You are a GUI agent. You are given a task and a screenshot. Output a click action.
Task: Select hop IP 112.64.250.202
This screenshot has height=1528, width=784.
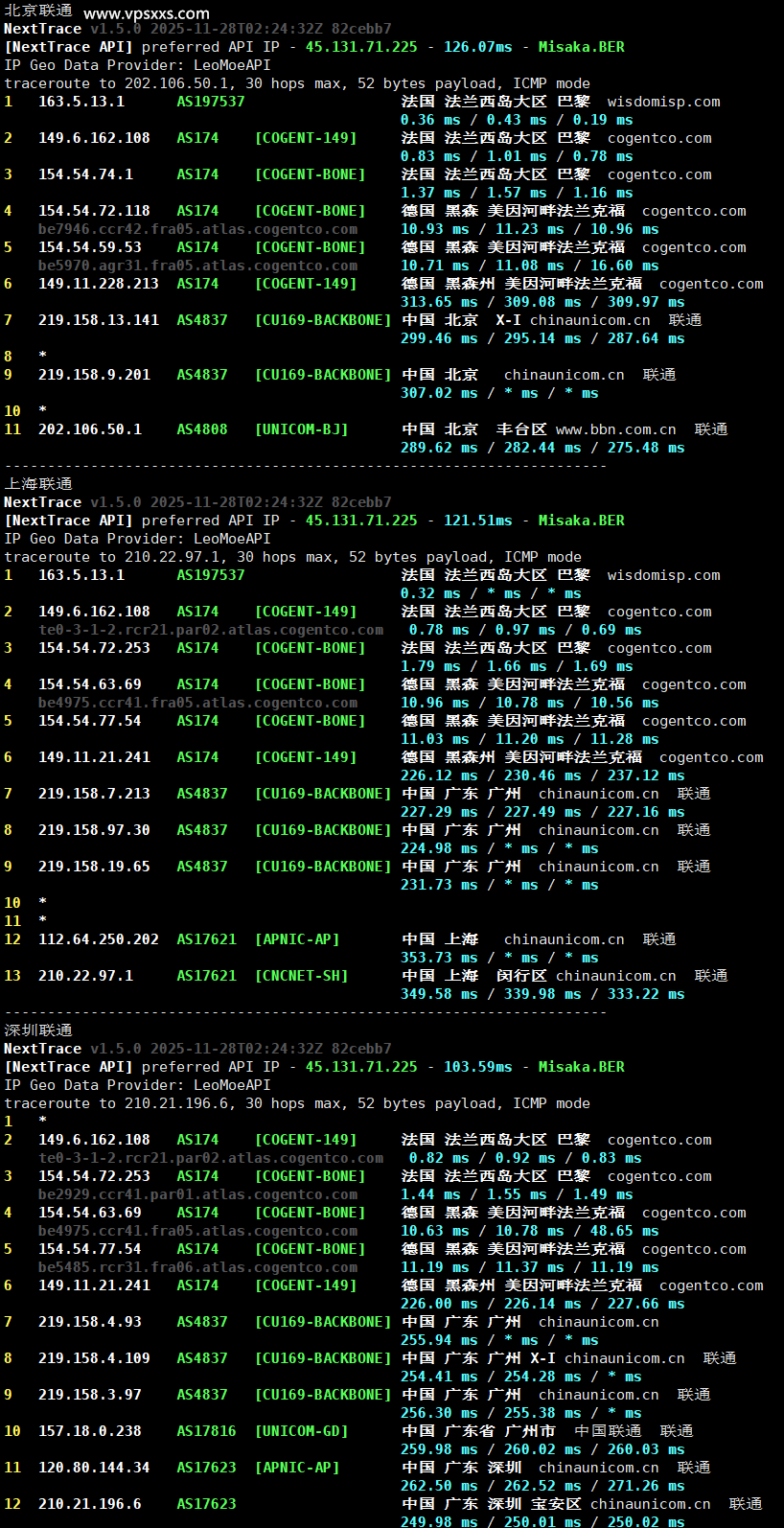tap(99, 939)
